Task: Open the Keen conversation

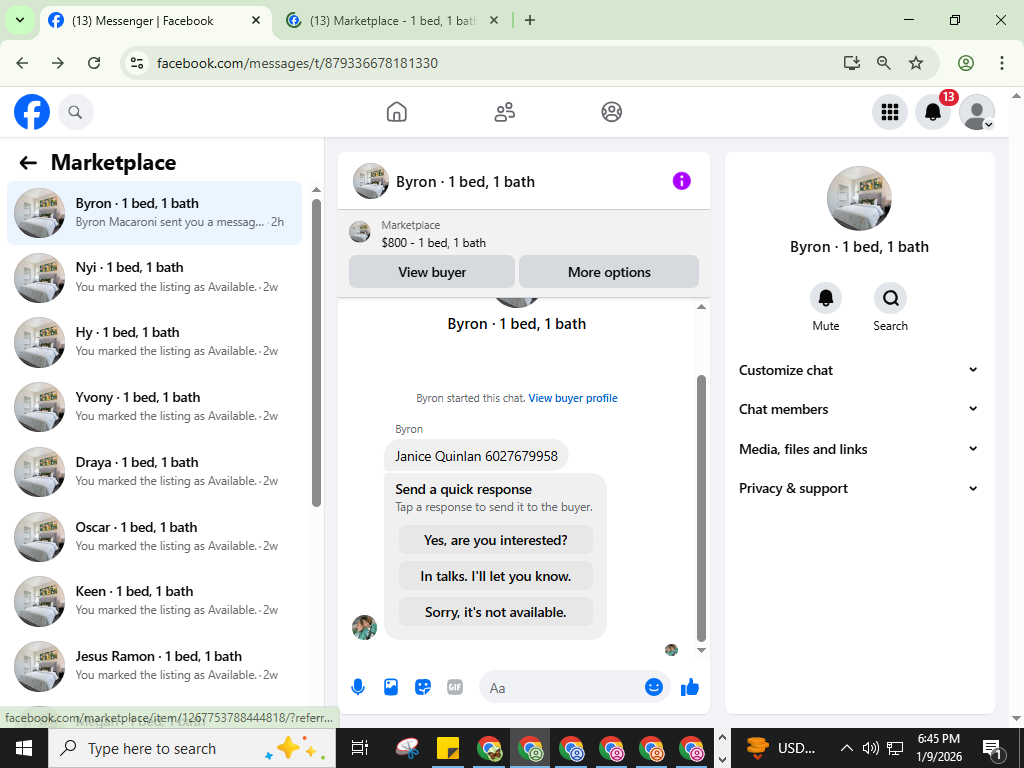Action: (155, 601)
